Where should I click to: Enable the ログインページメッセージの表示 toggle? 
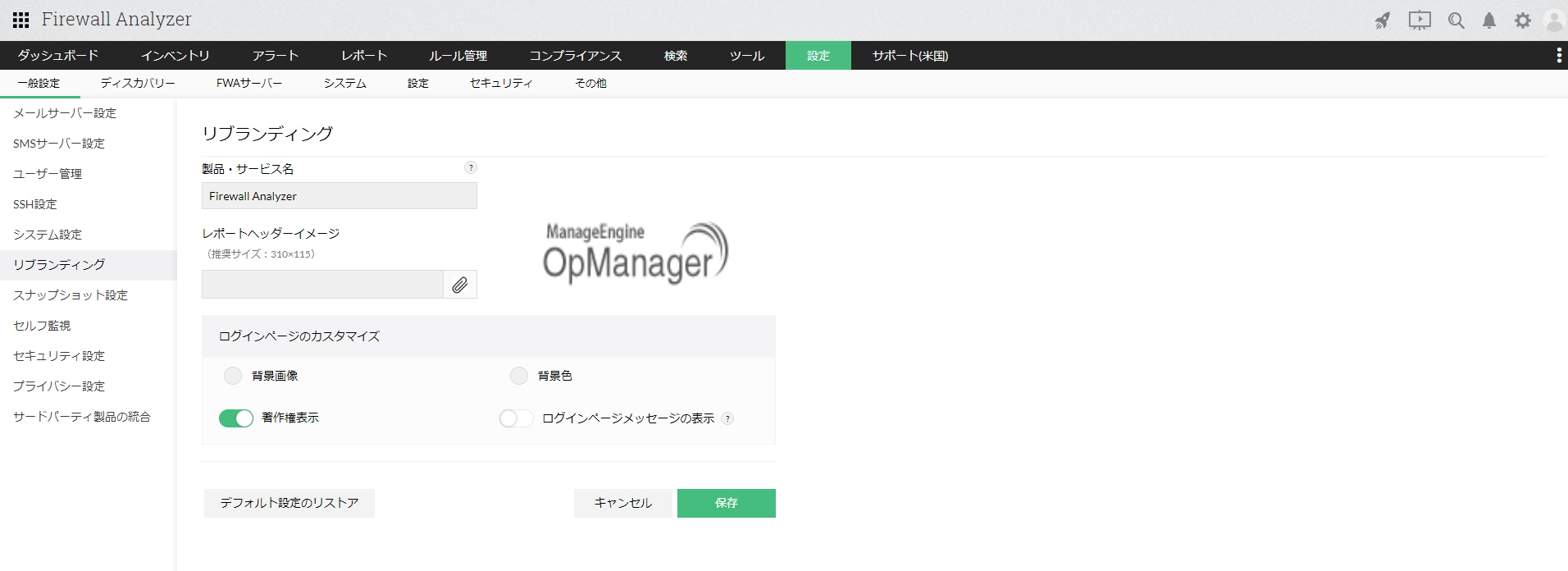[517, 418]
